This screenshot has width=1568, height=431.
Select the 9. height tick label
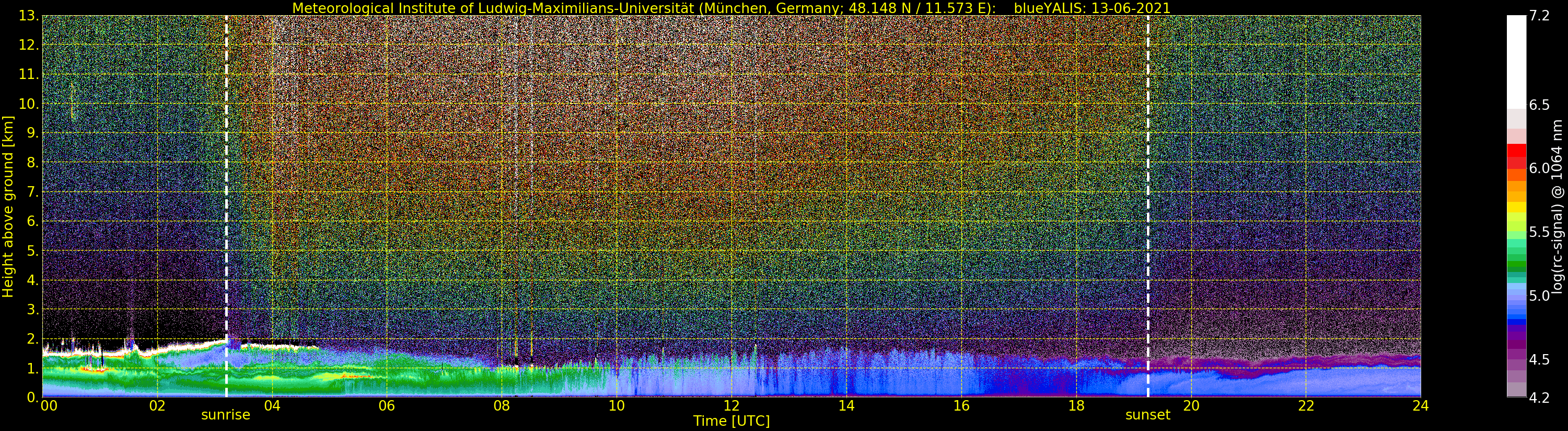tap(33, 133)
